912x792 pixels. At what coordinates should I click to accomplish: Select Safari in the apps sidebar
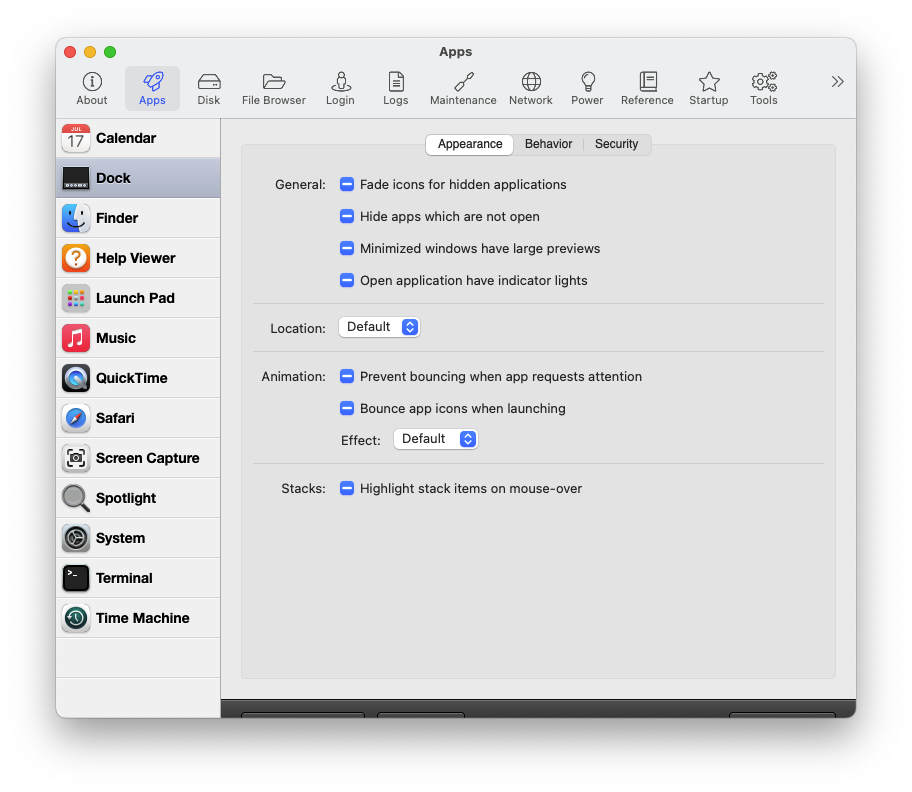coord(138,418)
